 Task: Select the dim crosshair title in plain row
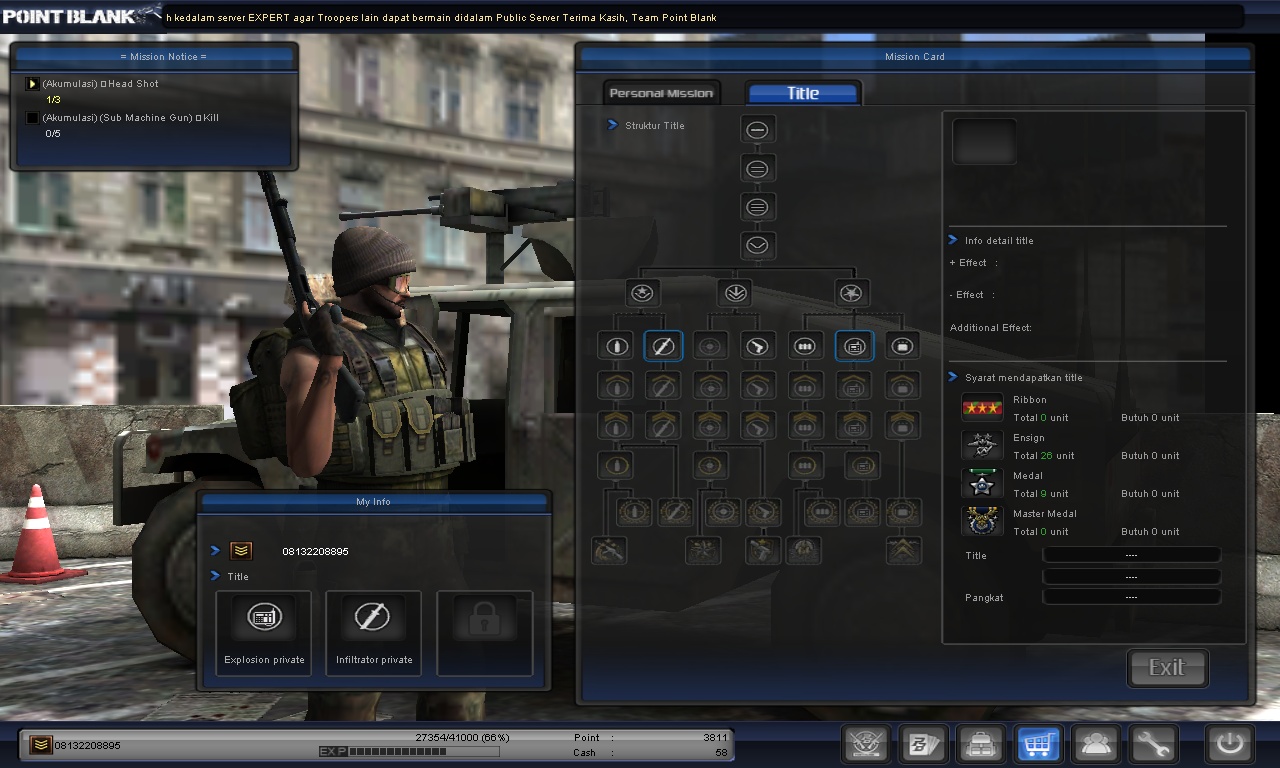coord(711,346)
